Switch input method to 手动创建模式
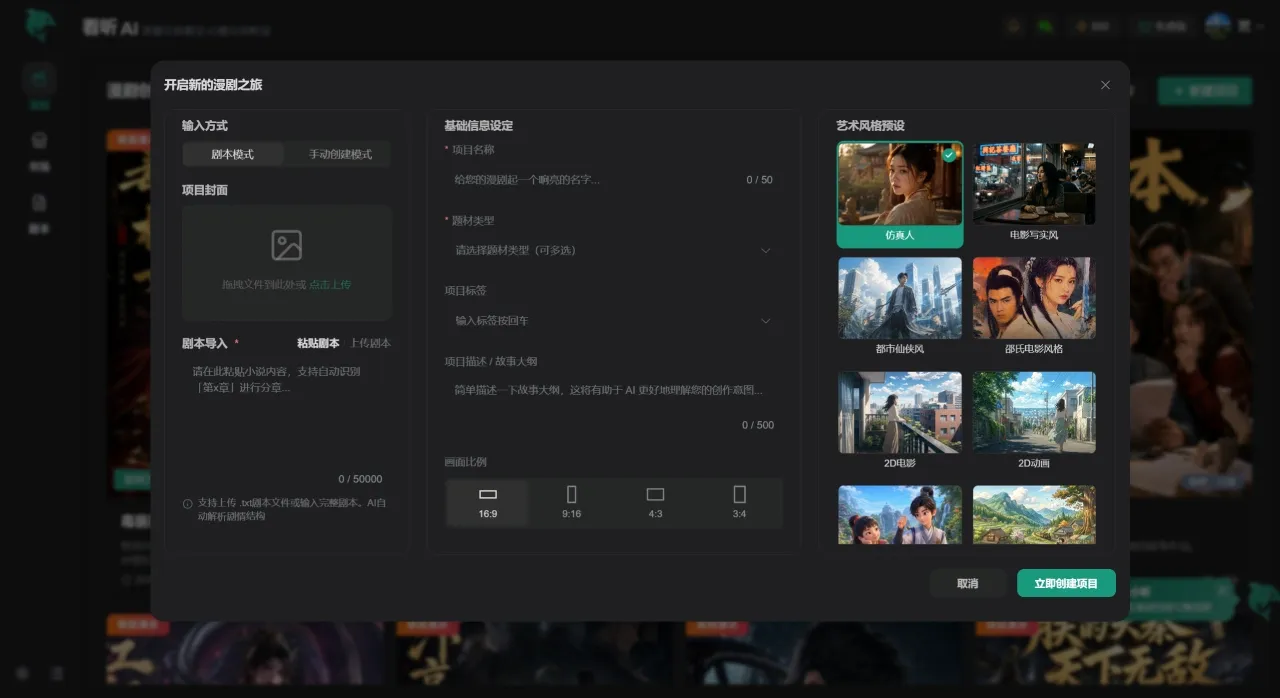The height and width of the screenshot is (698, 1280). coord(340,155)
